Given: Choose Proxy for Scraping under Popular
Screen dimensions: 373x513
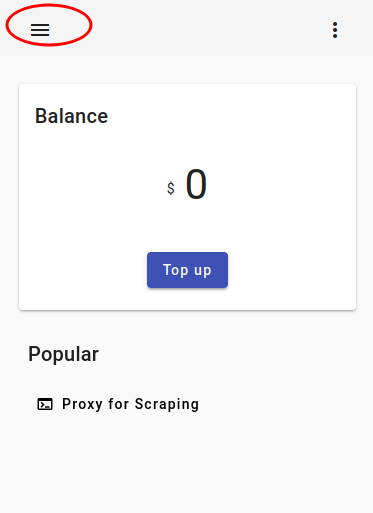Looking at the screenshot, I should (130, 404).
